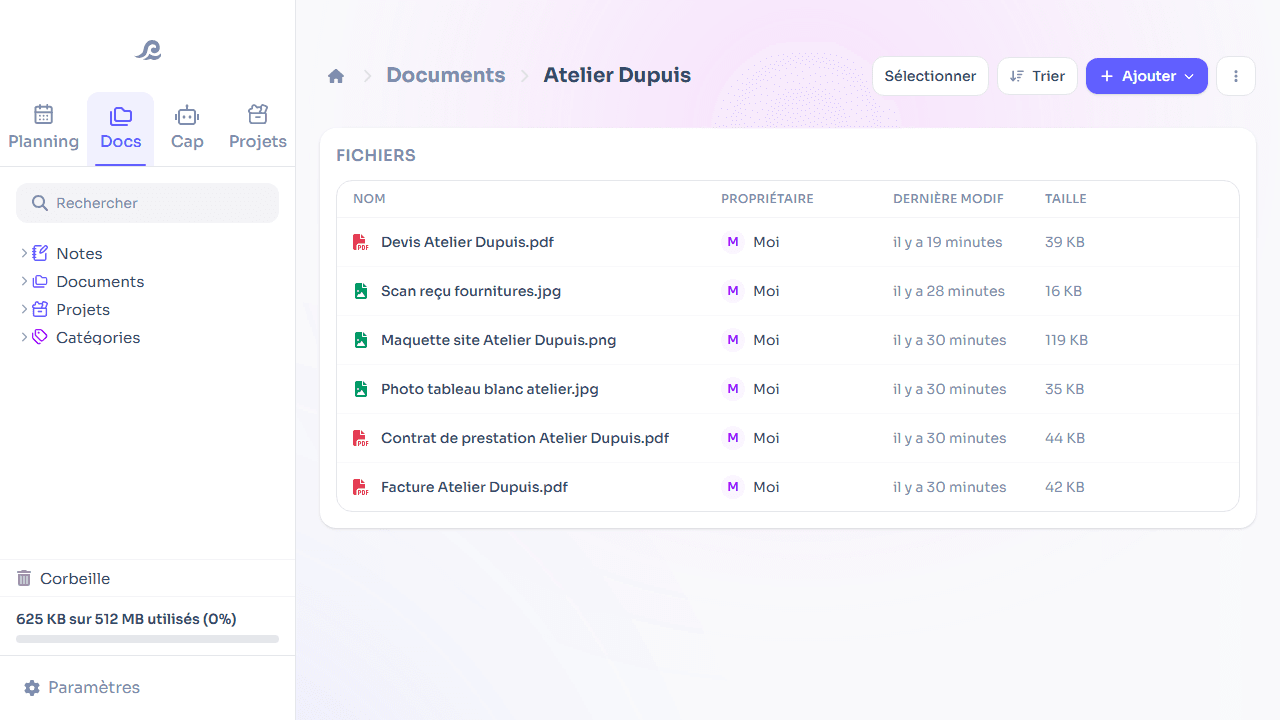Click the Projets box icon in sidebar tree
This screenshot has height=720, width=1280.
(x=40, y=309)
